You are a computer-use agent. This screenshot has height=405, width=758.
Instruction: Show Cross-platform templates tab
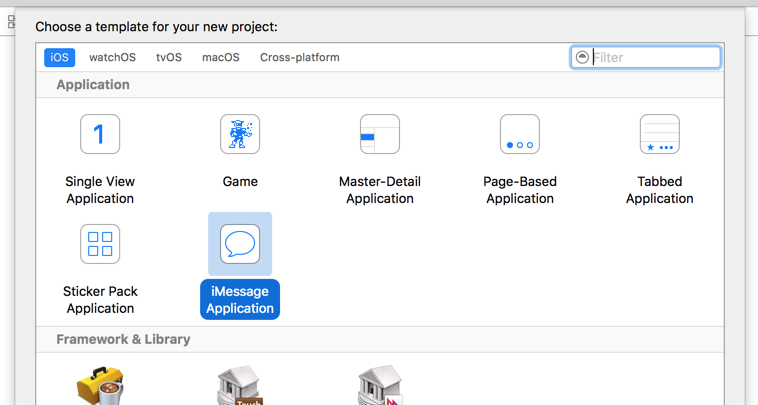pyautogui.click(x=300, y=58)
